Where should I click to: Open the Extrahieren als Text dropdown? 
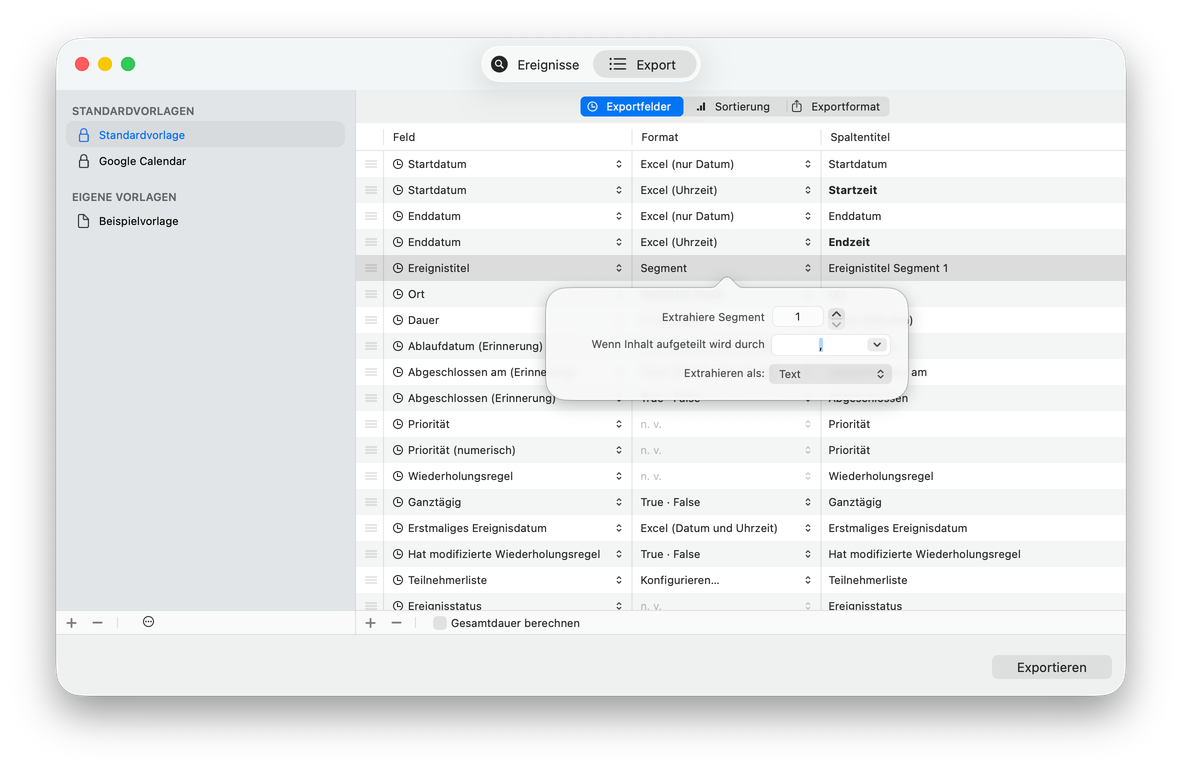pyautogui.click(x=830, y=374)
